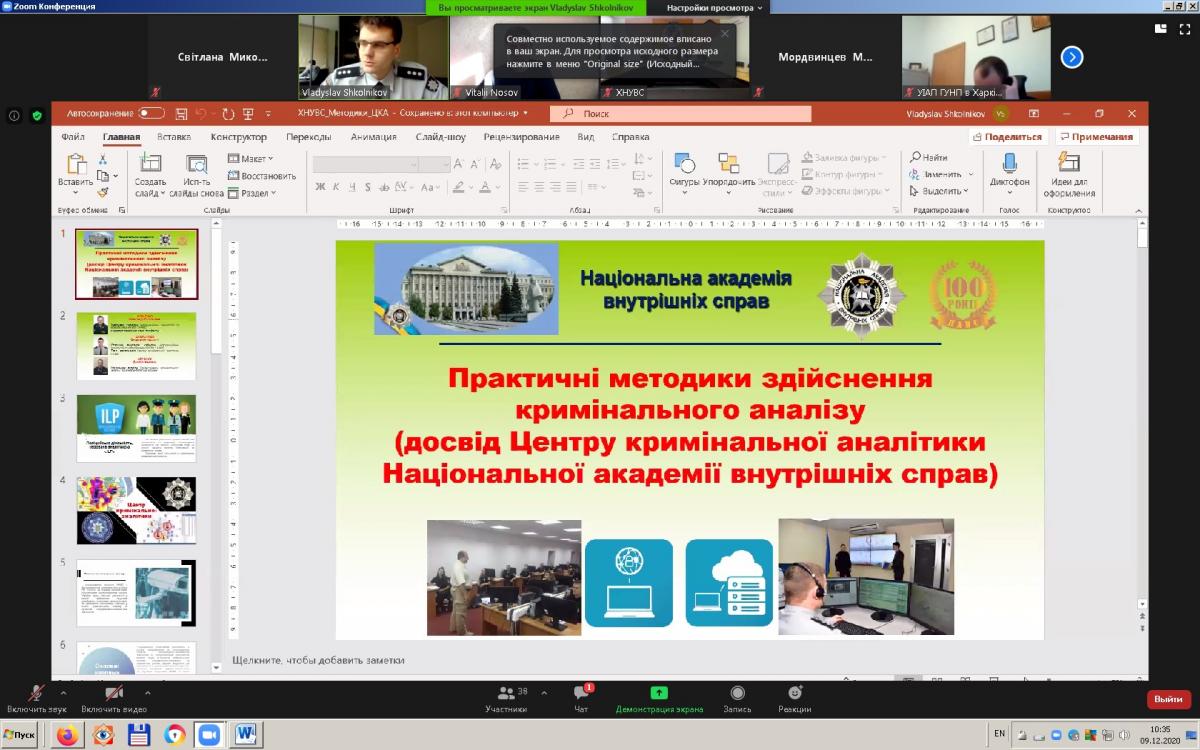The width and height of the screenshot is (1200, 750).
Task: Click the Save disk icon in title bar
Action: (182, 113)
